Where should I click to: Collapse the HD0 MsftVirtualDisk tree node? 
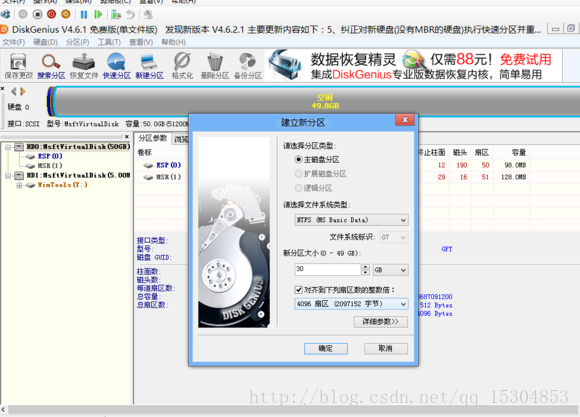point(8,147)
